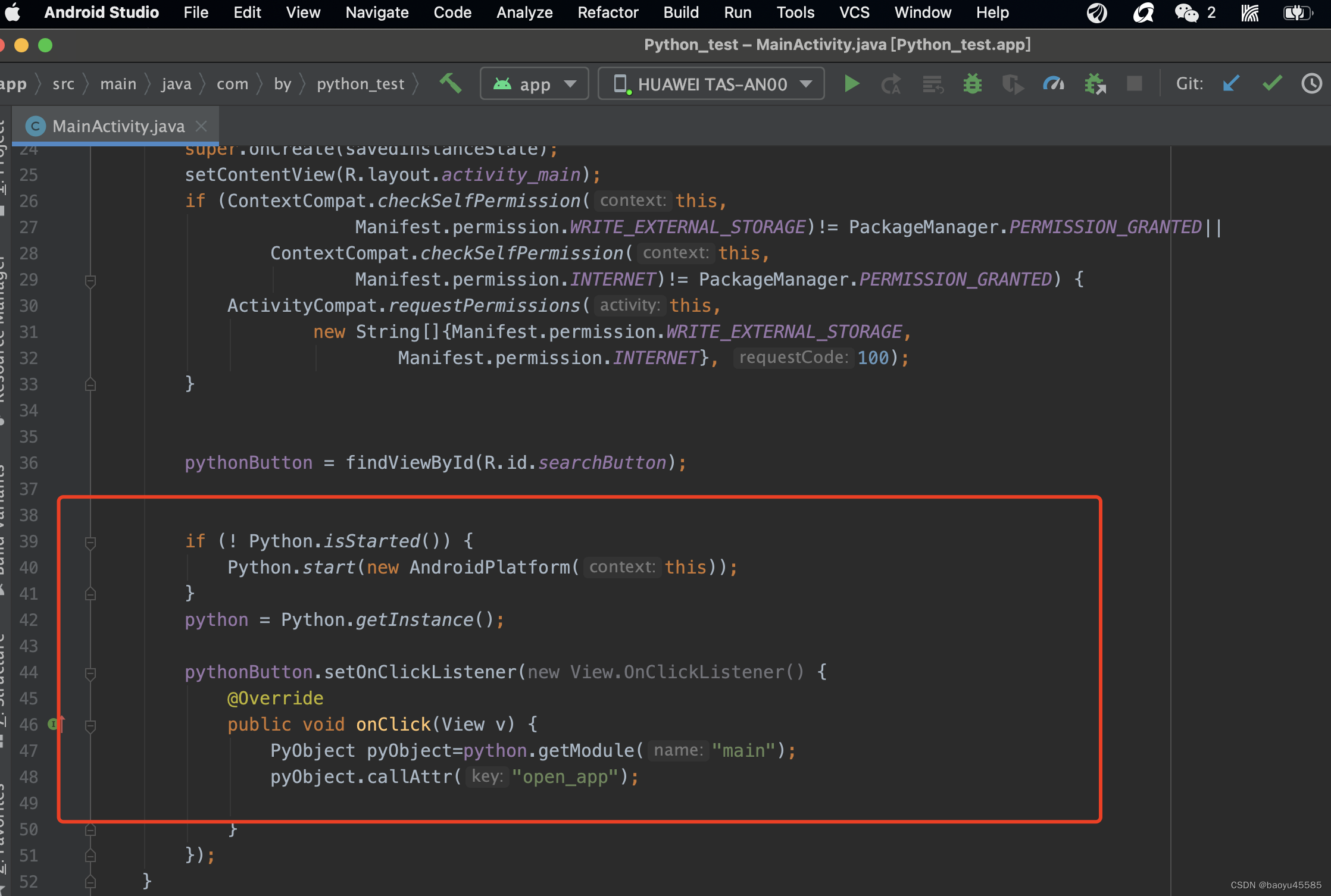The image size is (1331, 896).
Task: Open the Android Studio application menu
Action: pos(101,12)
